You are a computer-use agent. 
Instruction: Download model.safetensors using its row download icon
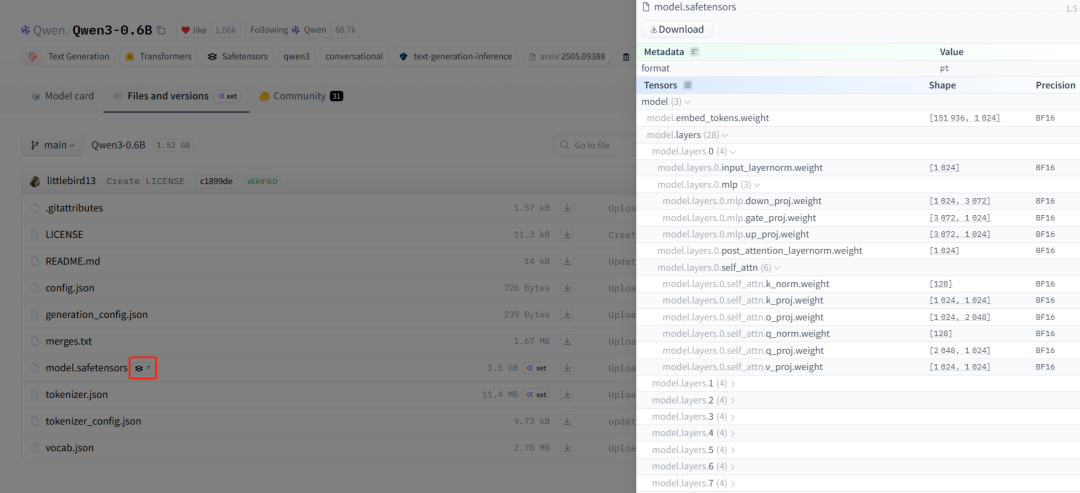[x=567, y=368]
